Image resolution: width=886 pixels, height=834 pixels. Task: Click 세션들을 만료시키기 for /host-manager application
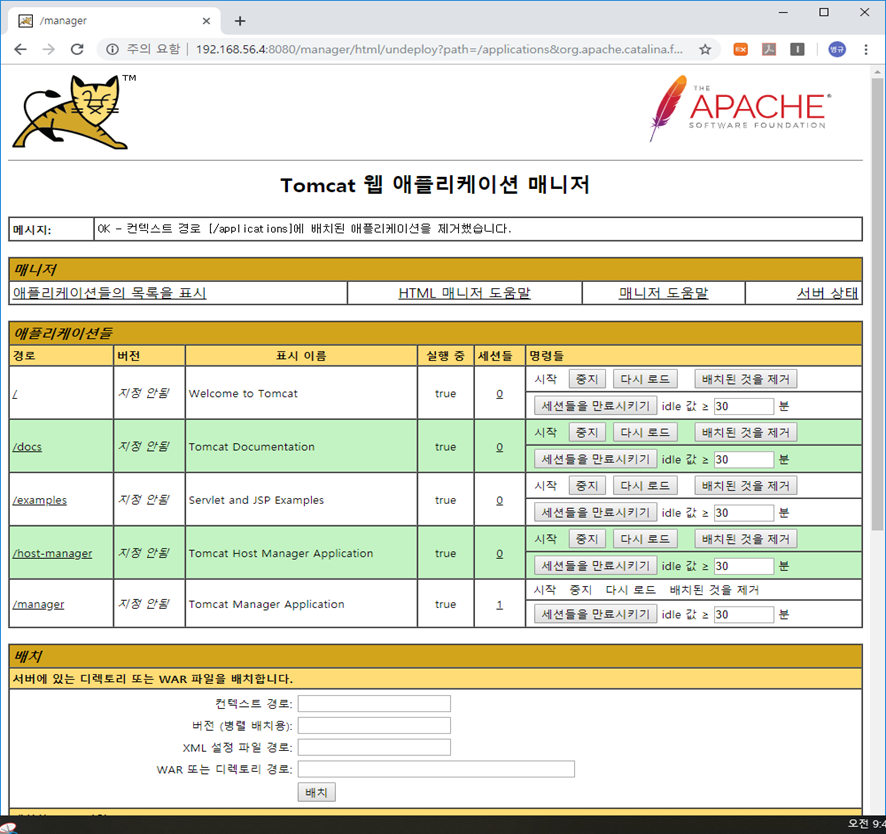pos(596,566)
